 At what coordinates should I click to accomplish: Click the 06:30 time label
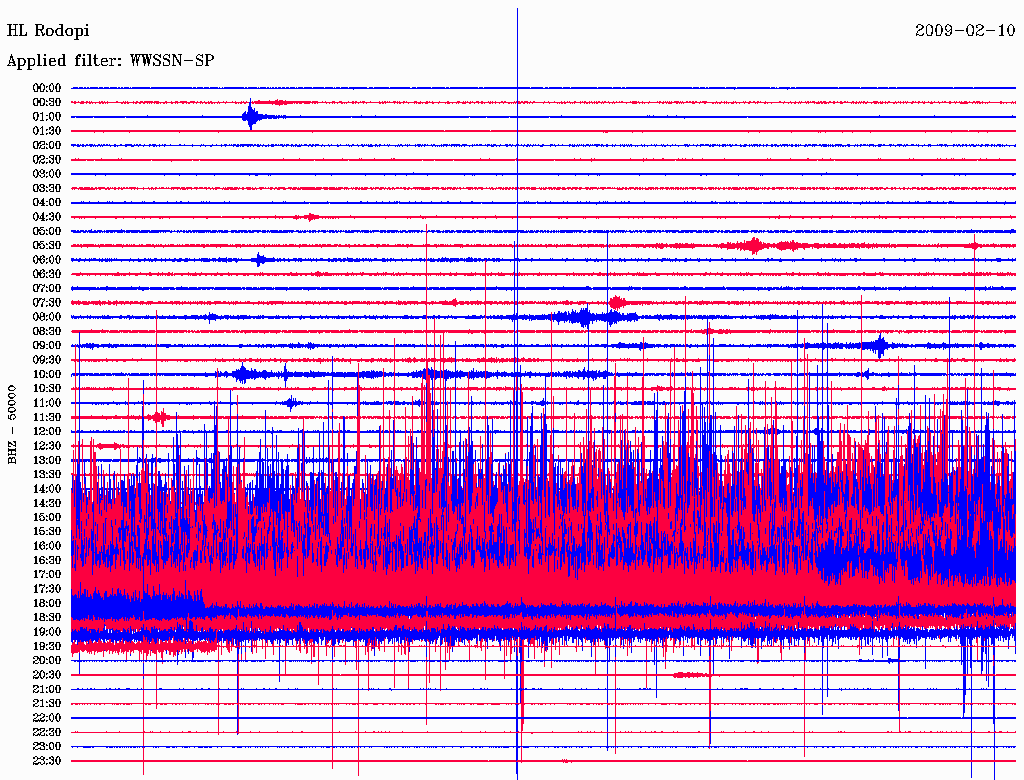[47, 274]
